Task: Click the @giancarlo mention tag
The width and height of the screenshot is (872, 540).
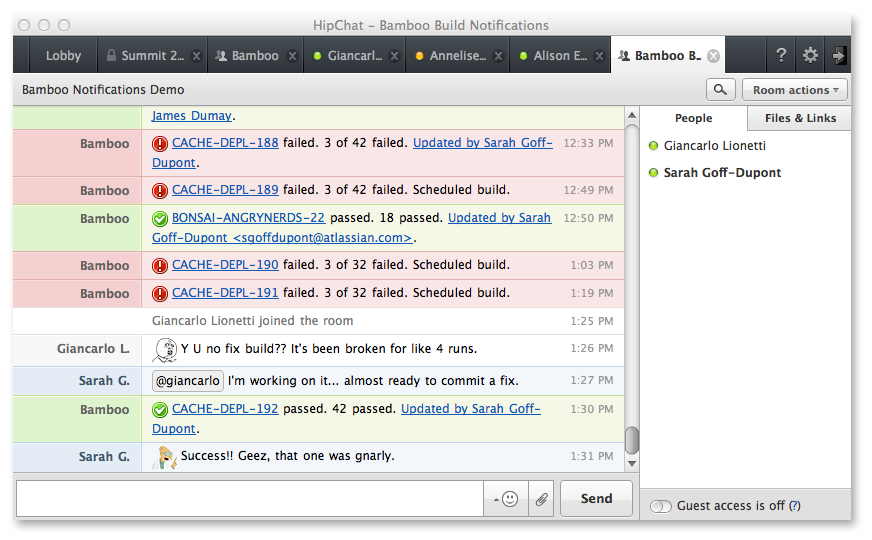Action: pyautogui.click(x=188, y=381)
